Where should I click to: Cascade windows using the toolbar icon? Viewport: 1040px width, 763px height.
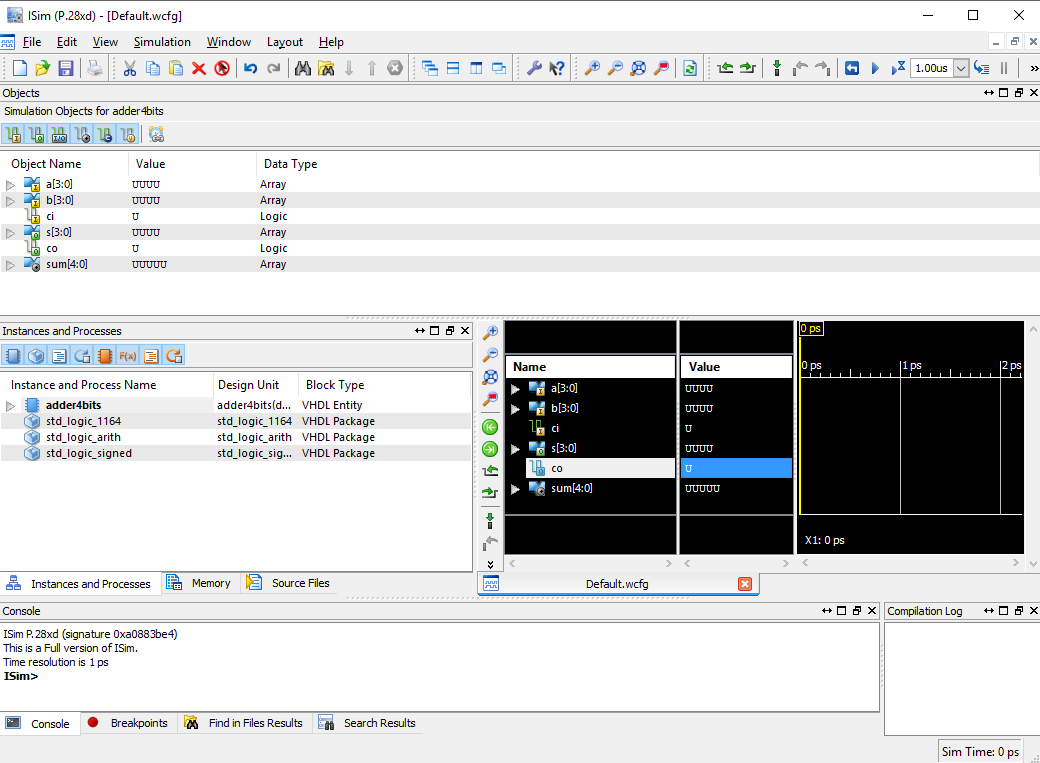pyautogui.click(x=430, y=68)
